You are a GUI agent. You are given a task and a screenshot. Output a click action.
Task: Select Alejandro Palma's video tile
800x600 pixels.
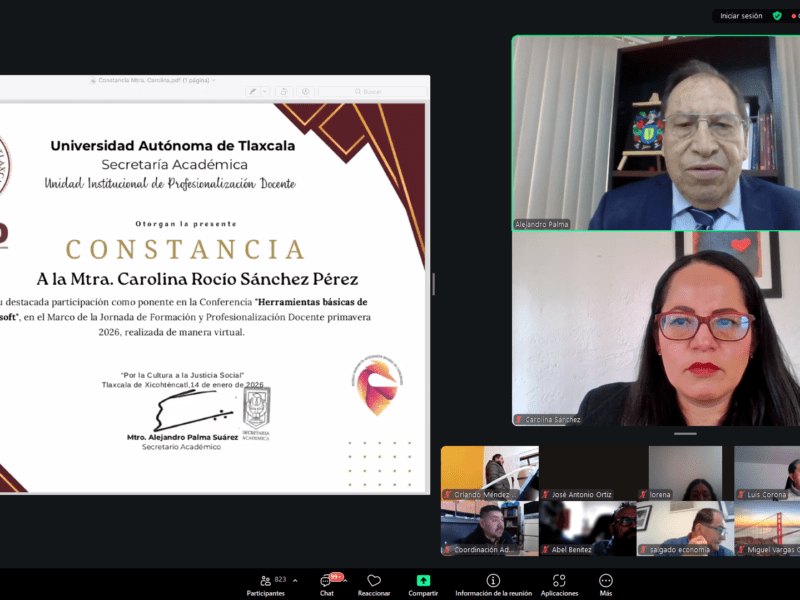(656, 133)
